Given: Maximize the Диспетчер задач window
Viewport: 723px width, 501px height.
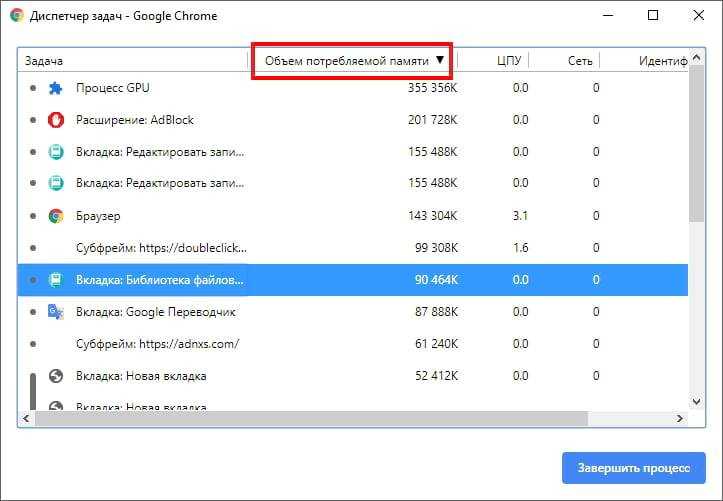Looking at the screenshot, I should 653,15.
